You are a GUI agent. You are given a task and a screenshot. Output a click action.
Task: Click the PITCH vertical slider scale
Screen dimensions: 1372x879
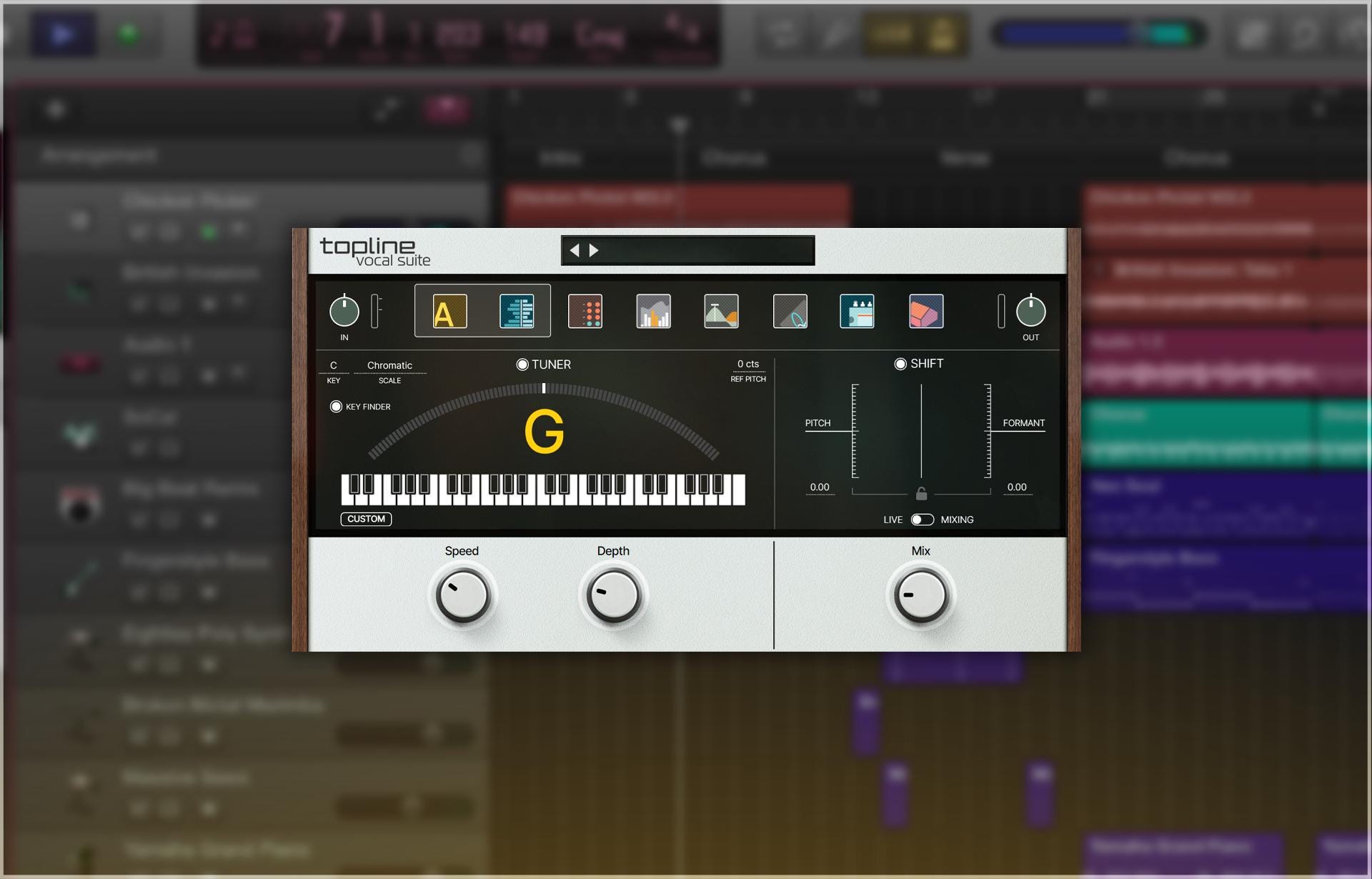click(855, 431)
